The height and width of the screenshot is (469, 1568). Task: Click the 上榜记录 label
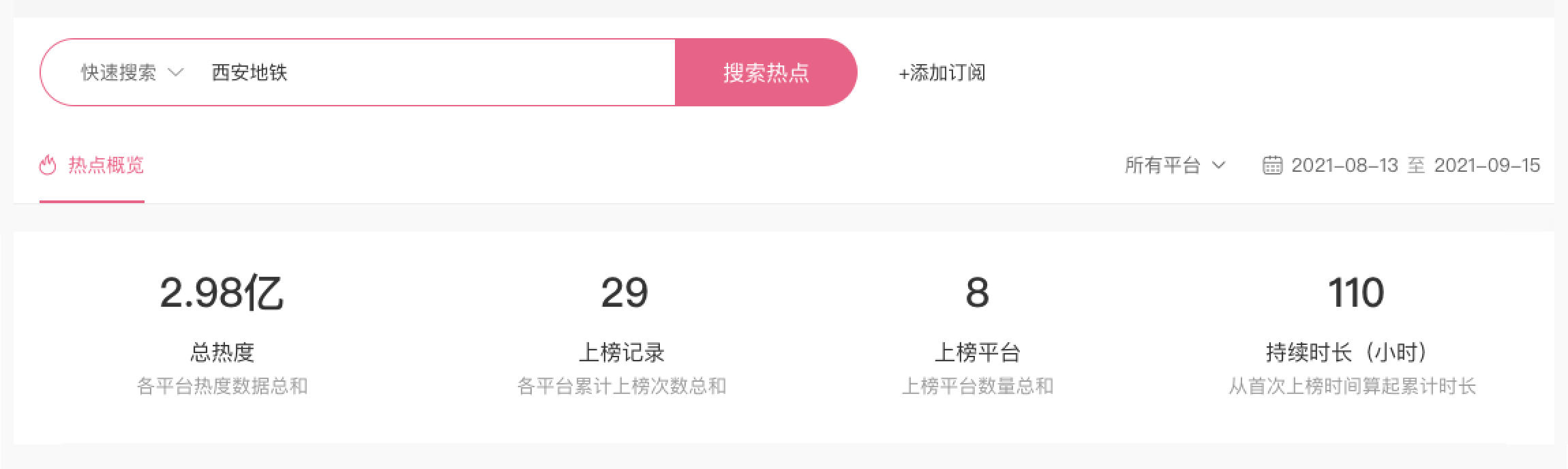[x=621, y=352]
